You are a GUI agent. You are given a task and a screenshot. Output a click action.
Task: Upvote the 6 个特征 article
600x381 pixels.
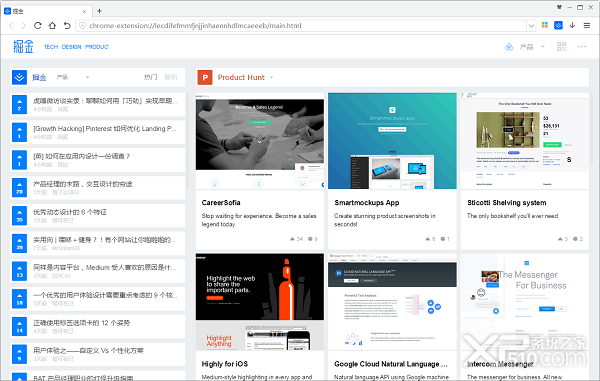tap(19, 215)
